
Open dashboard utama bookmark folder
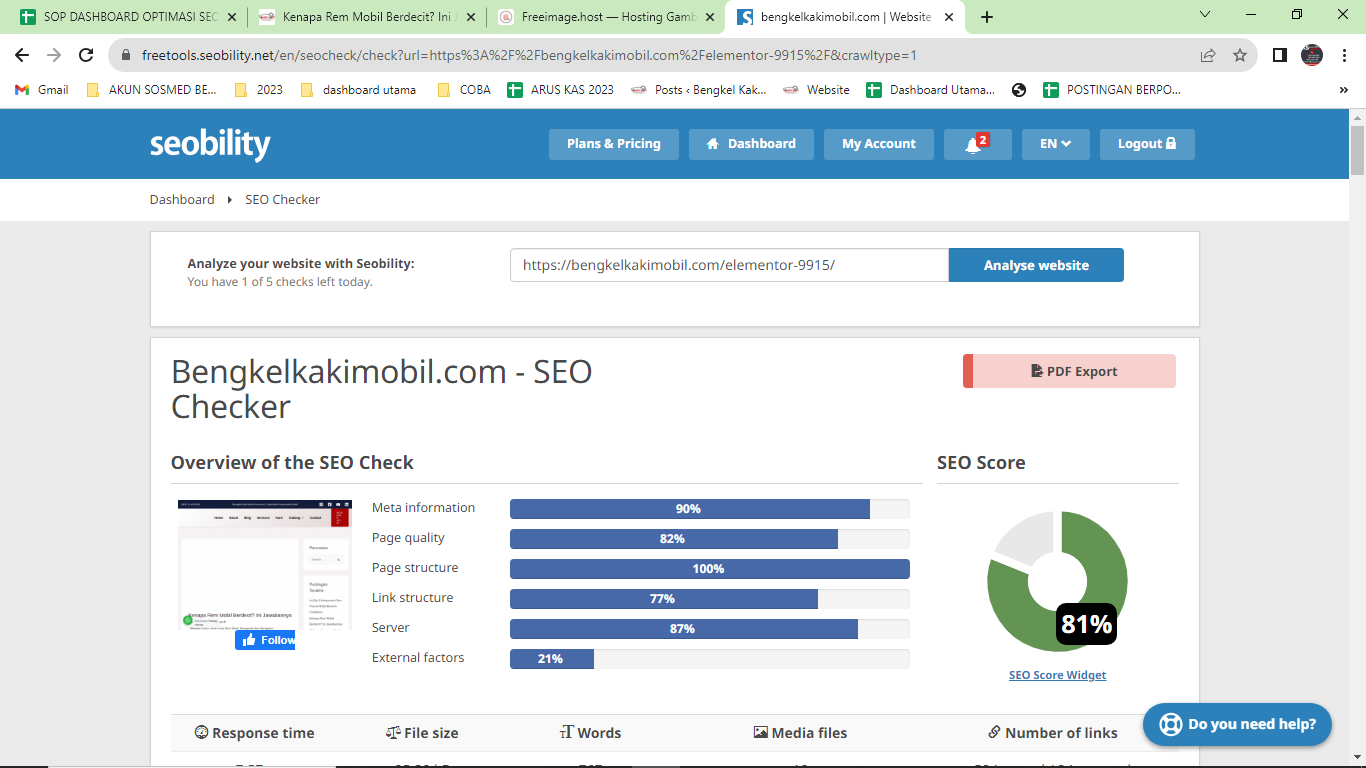358,89
